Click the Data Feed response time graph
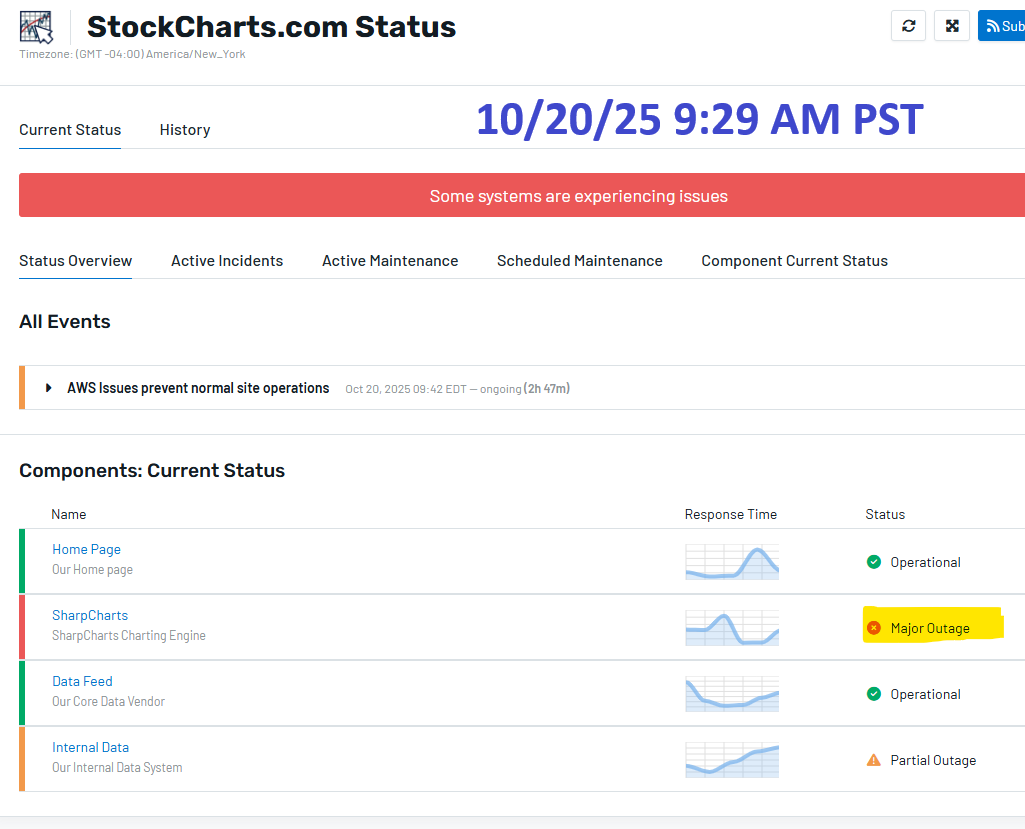 (732, 694)
